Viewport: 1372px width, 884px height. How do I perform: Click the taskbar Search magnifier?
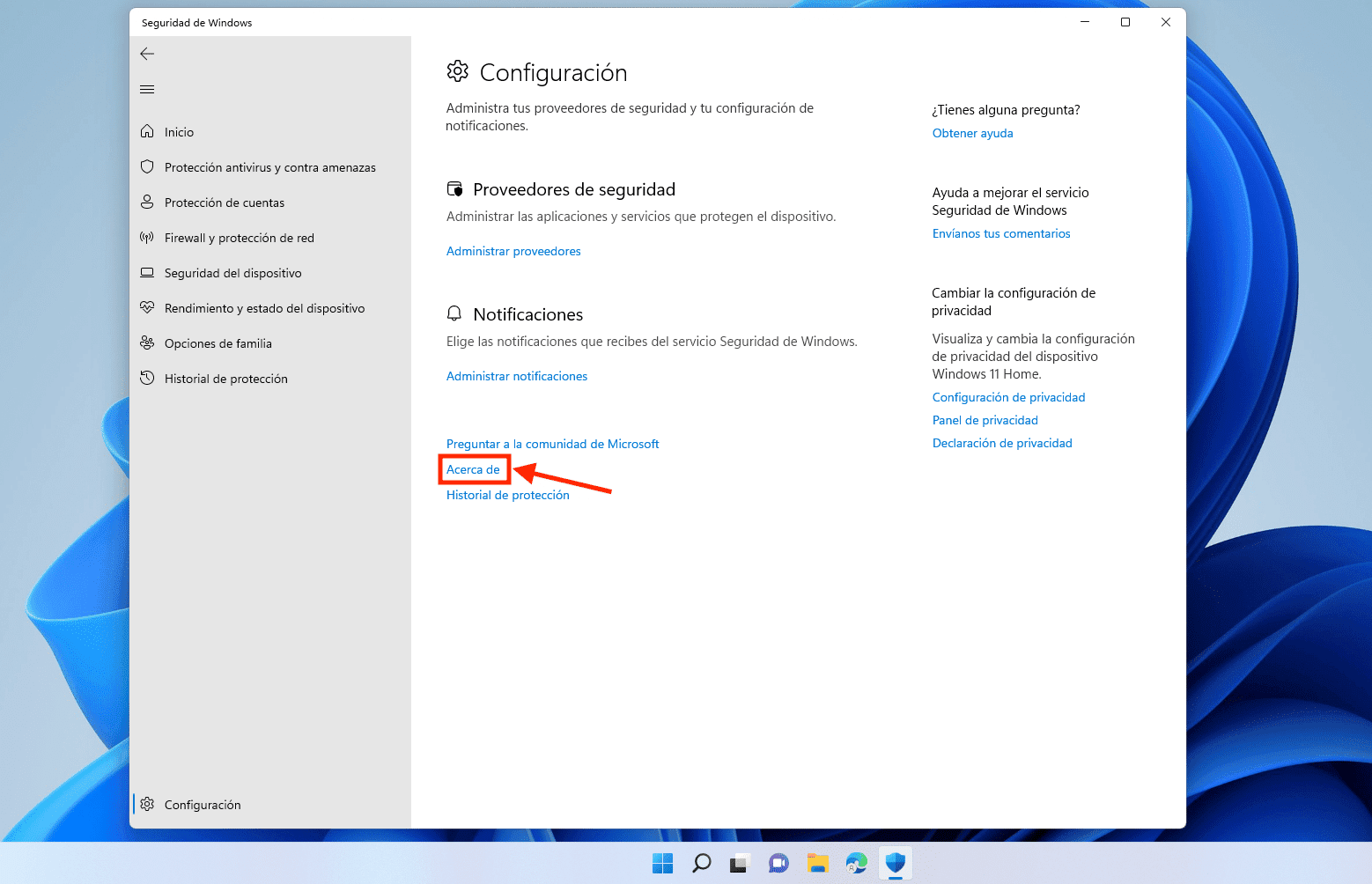tap(701, 863)
